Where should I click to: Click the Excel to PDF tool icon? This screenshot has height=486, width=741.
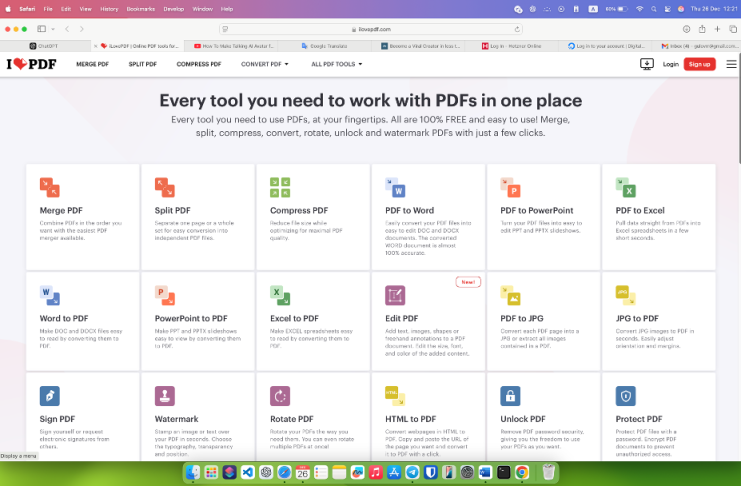point(280,295)
